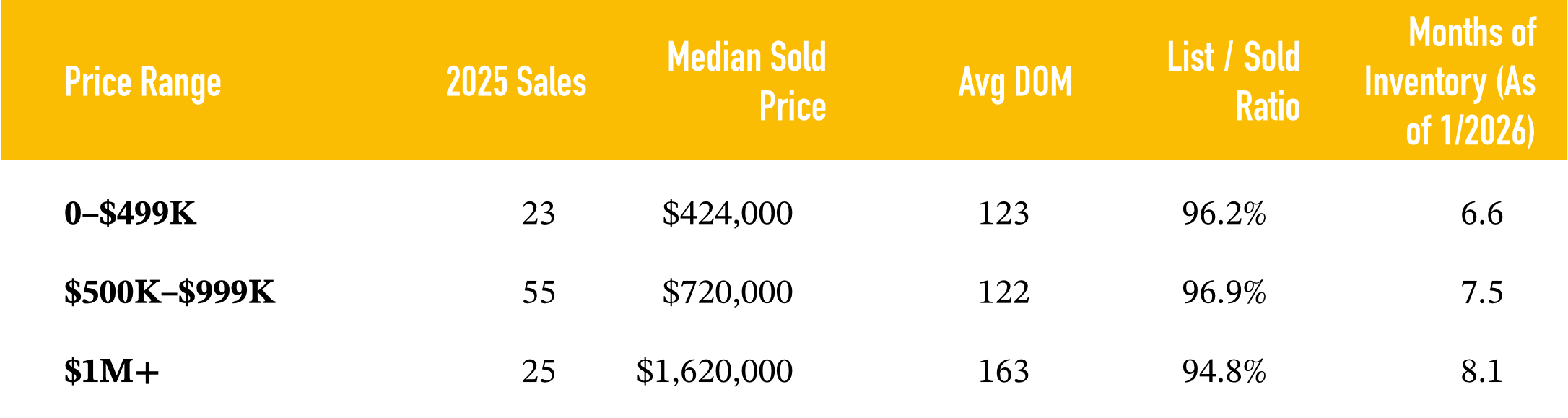Select the $500K–$999K row label

point(170,292)
